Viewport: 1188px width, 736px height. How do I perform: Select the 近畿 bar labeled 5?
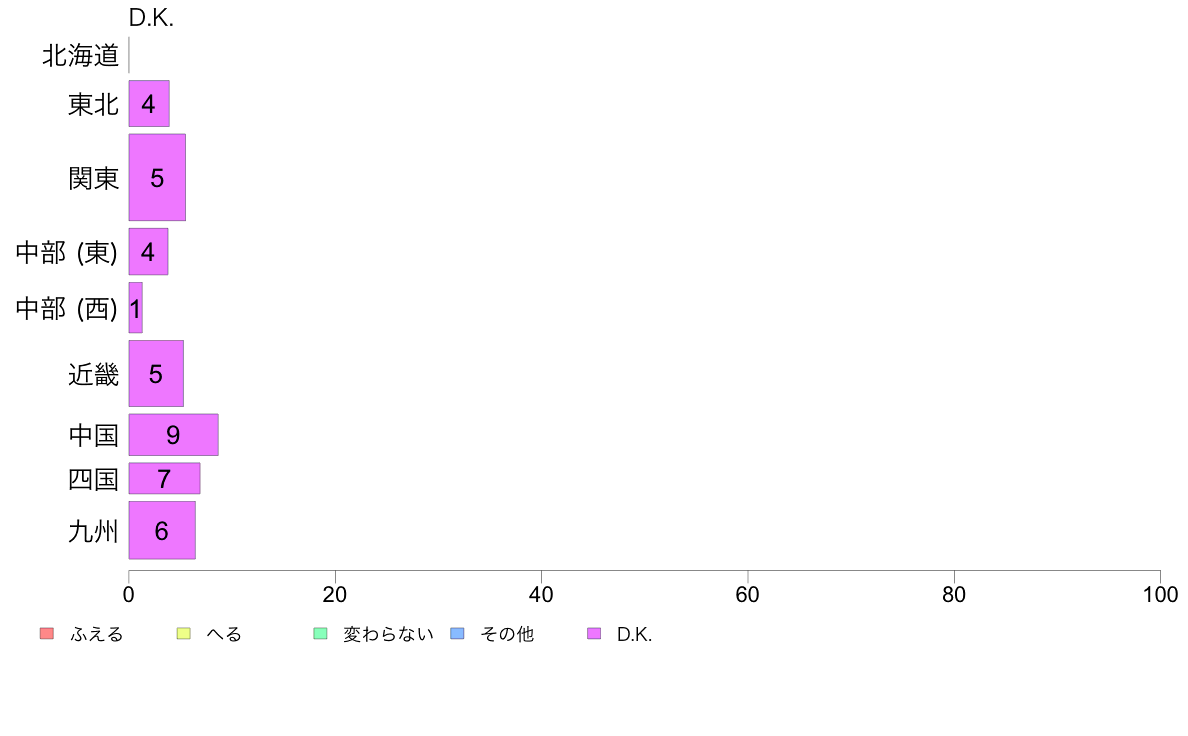coord(156,374)
